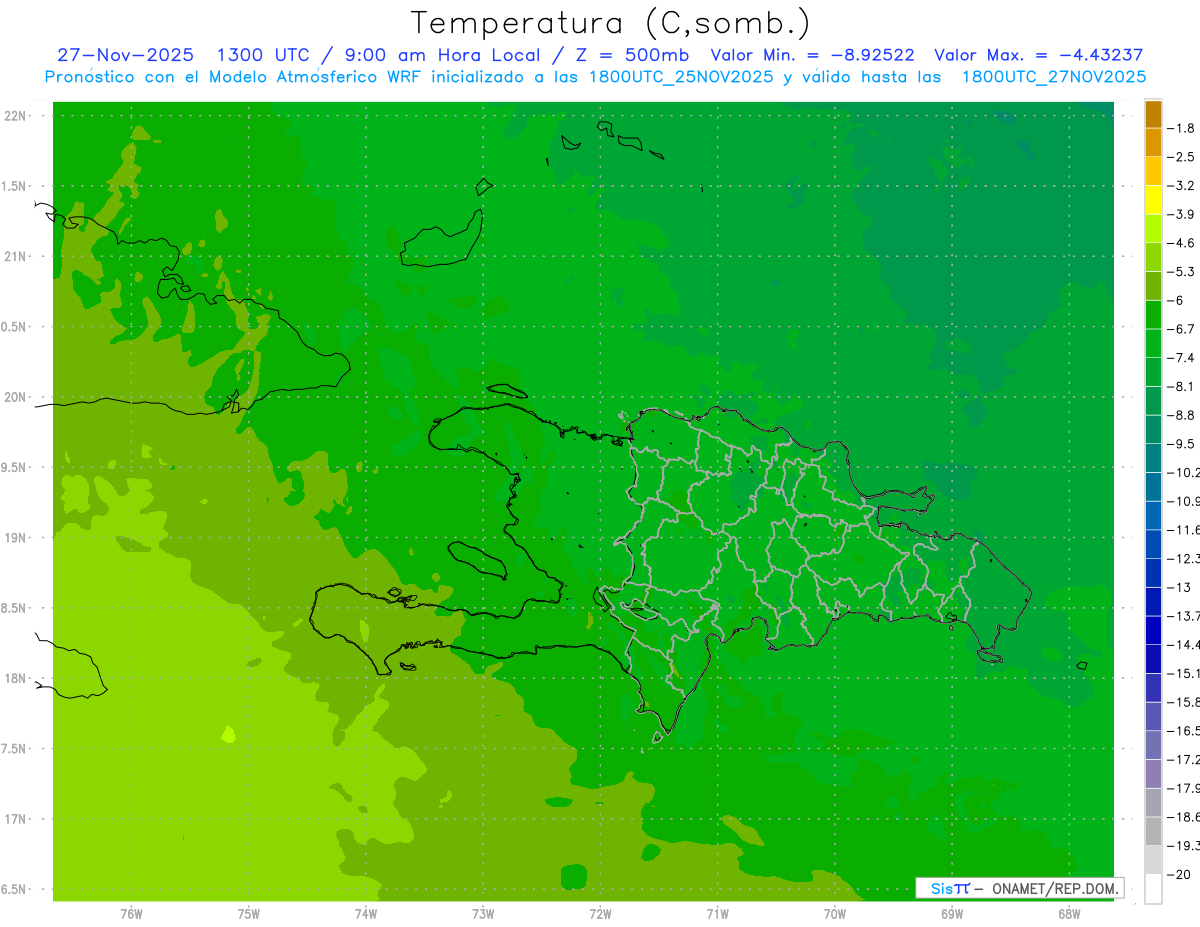Screen dimensions: 1200x927
Task: Click the "20N" latitude axis label
Action: pyautogui.click(x=14, y=397)
